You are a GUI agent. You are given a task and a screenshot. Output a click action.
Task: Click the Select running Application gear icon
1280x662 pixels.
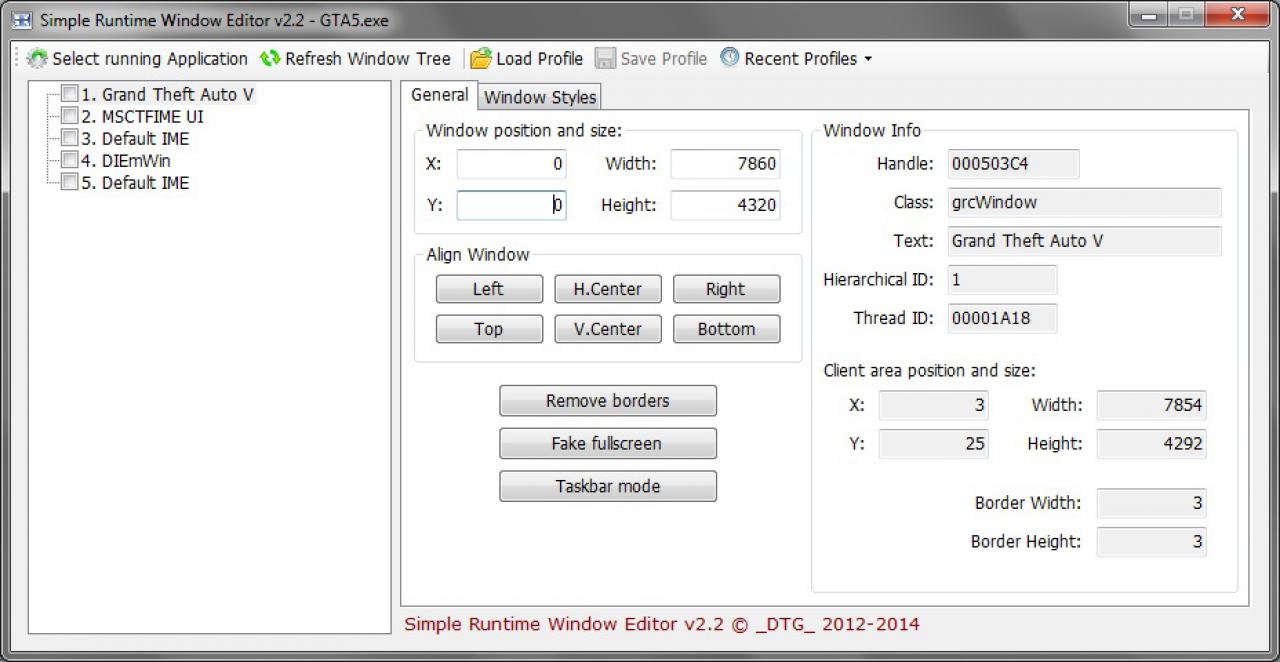tap(37, 58)
